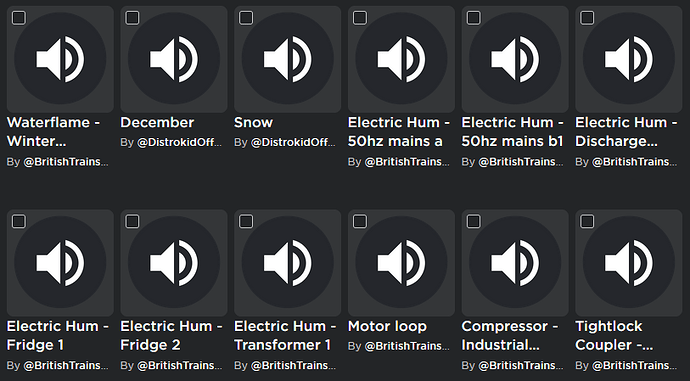Open the Snow audio title
This screenshot has height=381, width=690.
pyautogui.click(x=253, y=122)
